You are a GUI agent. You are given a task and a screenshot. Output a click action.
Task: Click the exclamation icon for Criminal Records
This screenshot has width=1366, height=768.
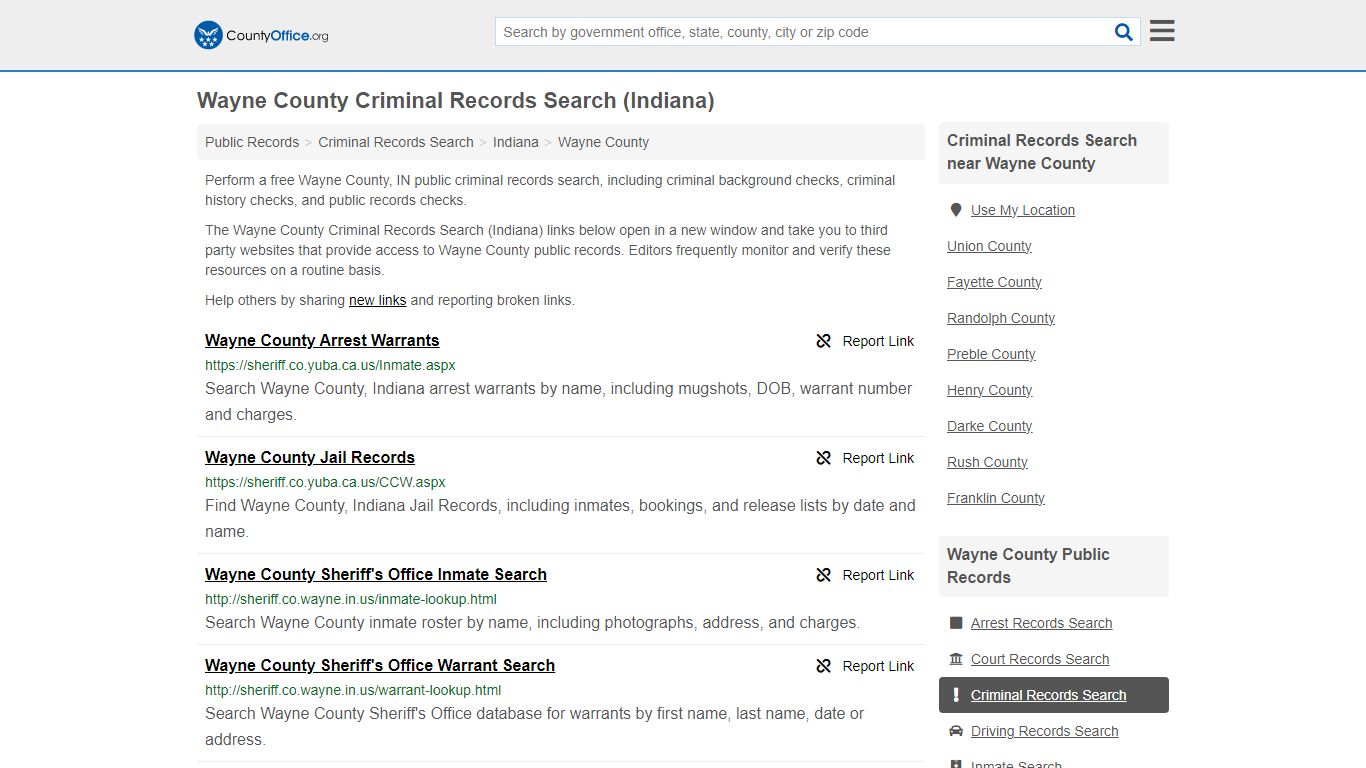(x=956, y=695)
